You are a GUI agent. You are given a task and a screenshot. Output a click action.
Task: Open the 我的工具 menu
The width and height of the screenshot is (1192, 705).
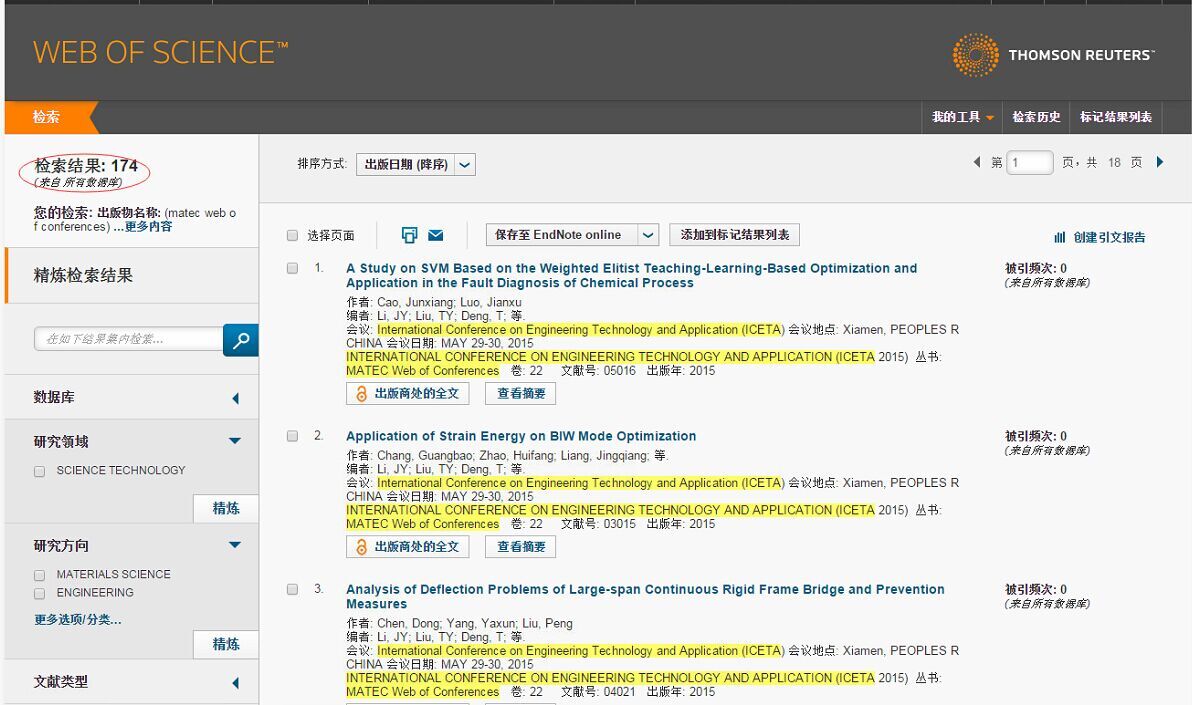pyautogui.click(x=962, y=117)
